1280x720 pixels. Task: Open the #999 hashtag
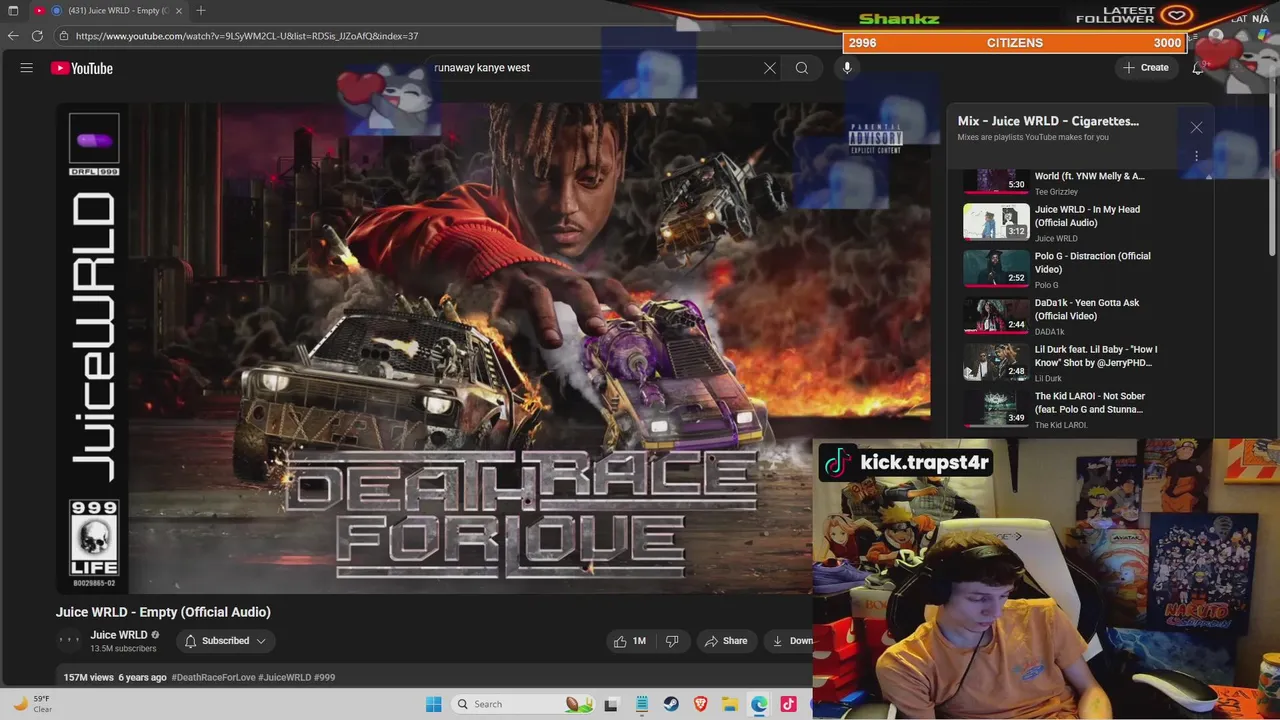click(324, 677)
